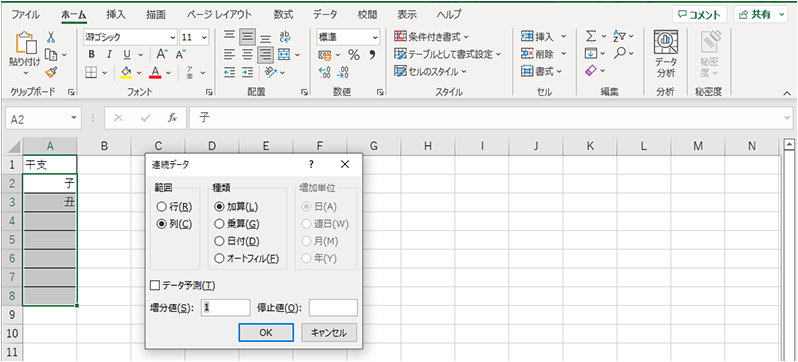The image size is (798, 362).
Task: Click the wrap text icon
Action: click(x=285, y=37)
